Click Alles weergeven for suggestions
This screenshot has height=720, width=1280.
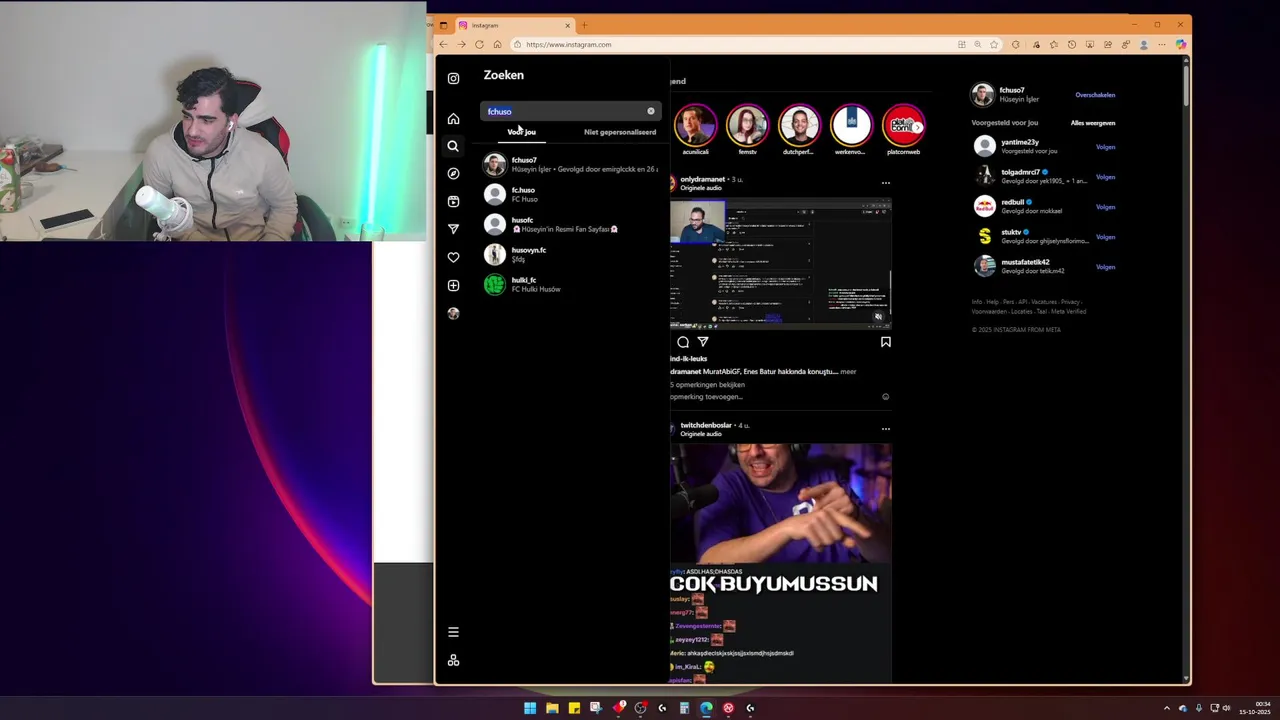(x=1093, y=123)
